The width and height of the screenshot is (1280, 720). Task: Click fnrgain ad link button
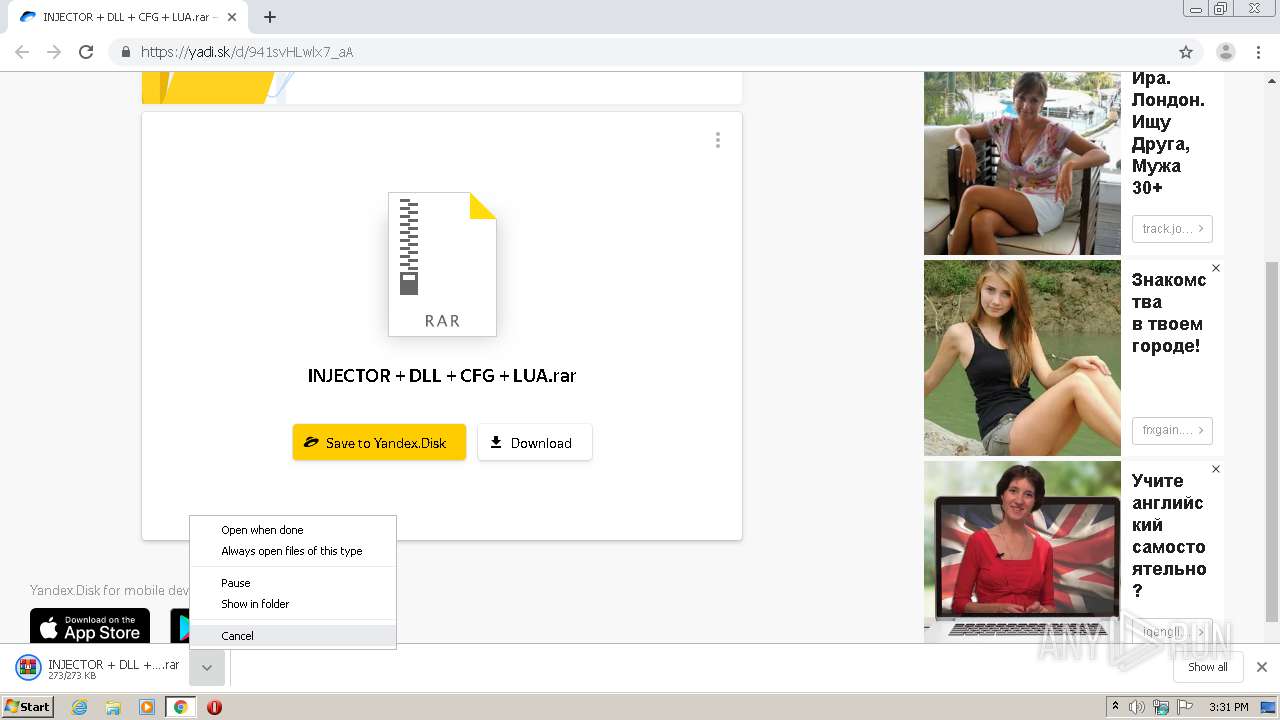point(1172,430)
